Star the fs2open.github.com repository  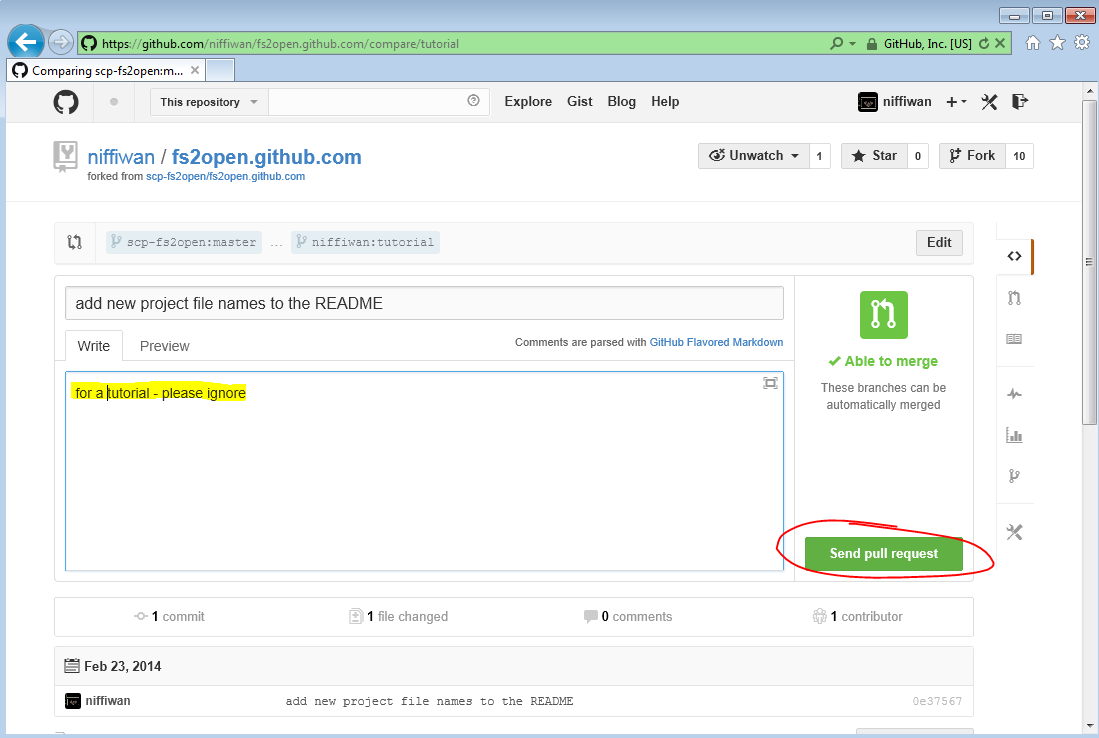873,156
